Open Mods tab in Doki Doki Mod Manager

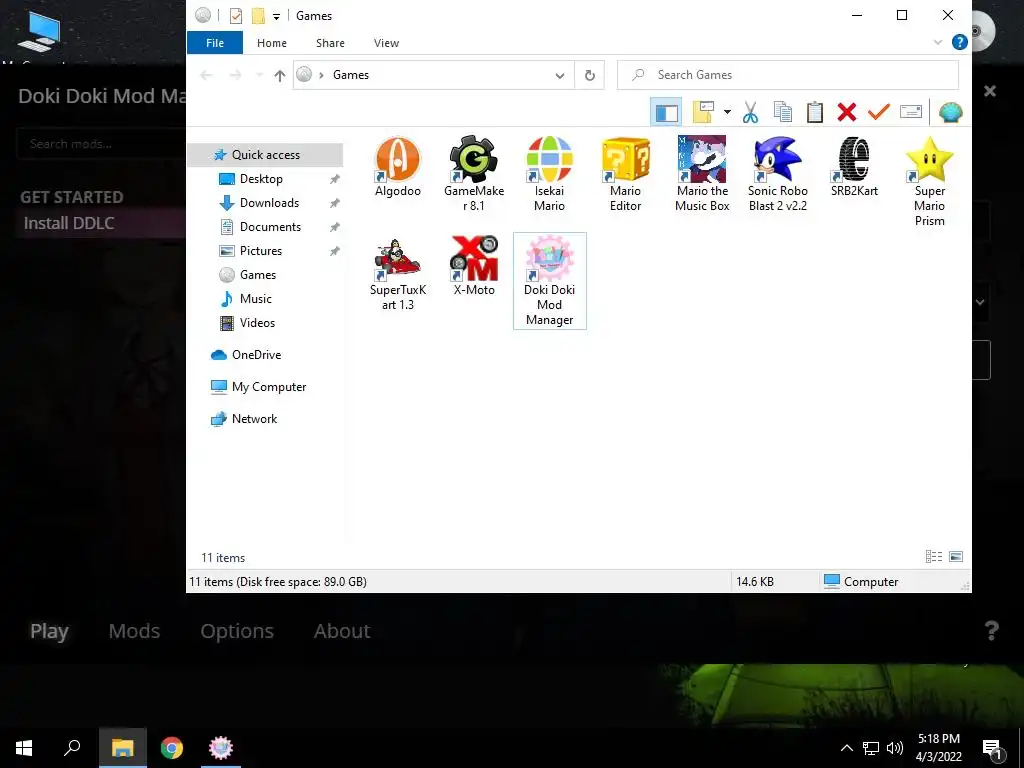[x=134, y=631]
